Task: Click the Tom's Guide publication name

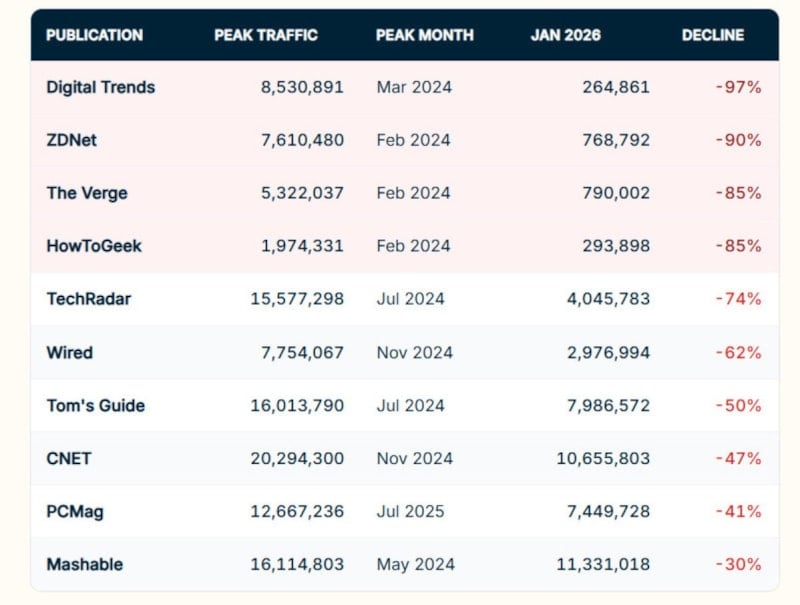Action: (95, 405)
